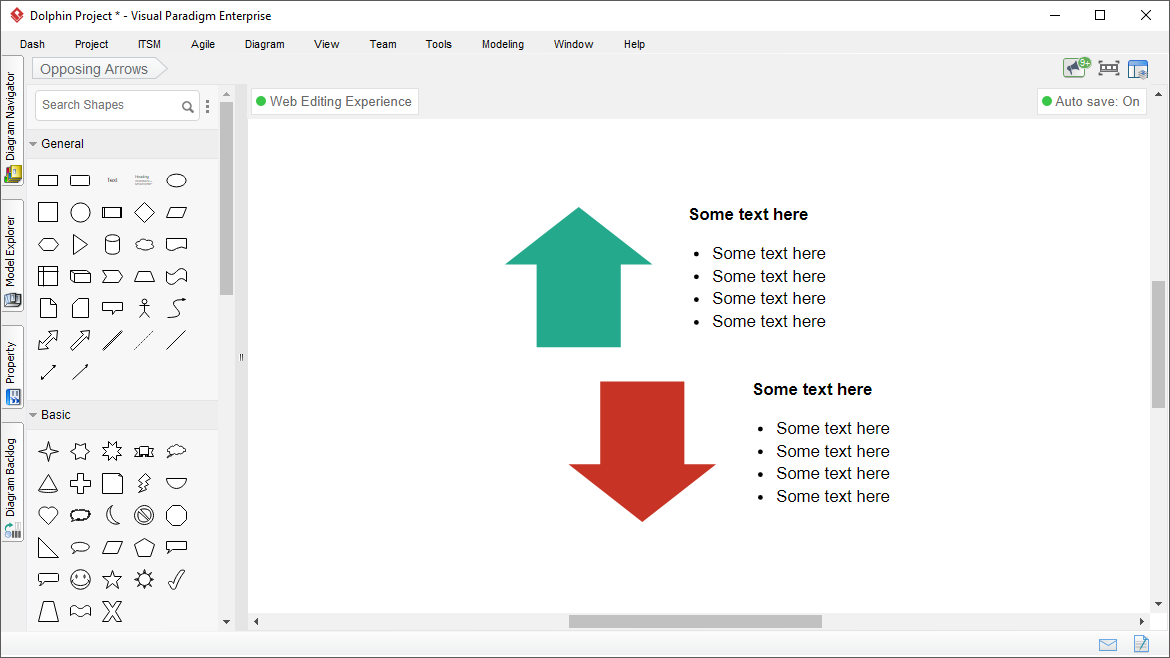Toggle the palette collapse handle
1170x658 pixels.
[x=241, y=357]
